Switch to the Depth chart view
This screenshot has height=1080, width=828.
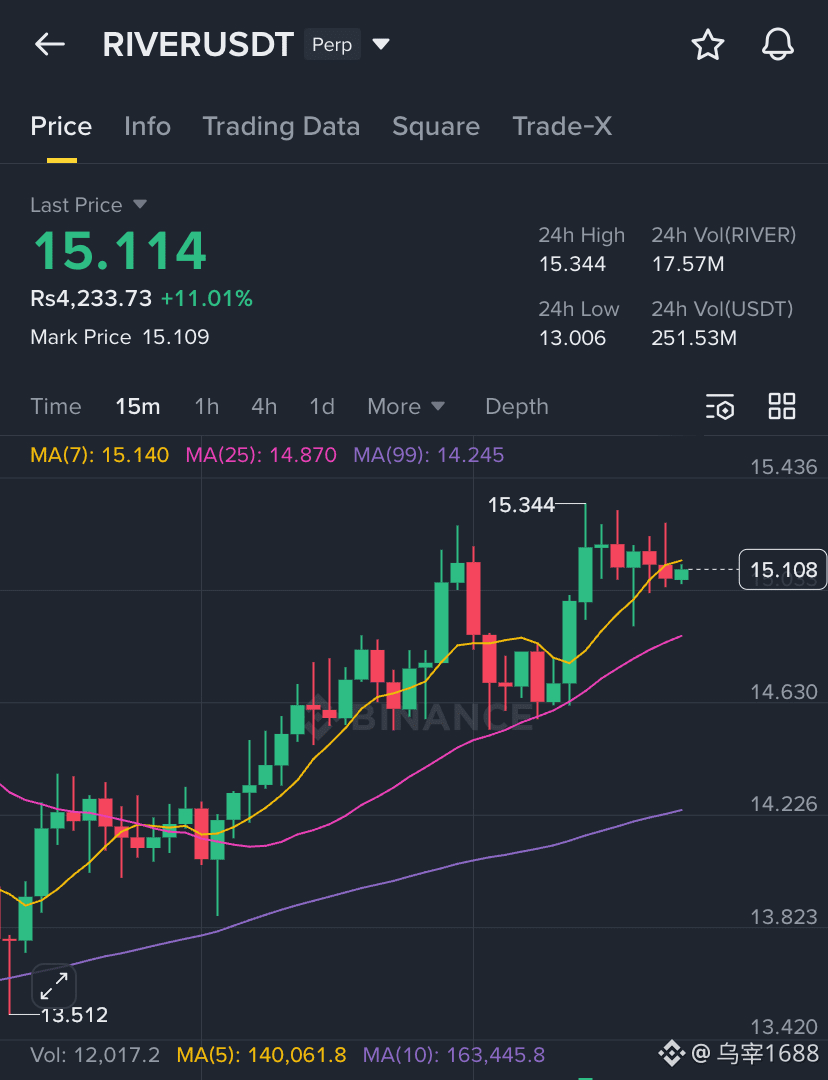[x=517, y=406]
